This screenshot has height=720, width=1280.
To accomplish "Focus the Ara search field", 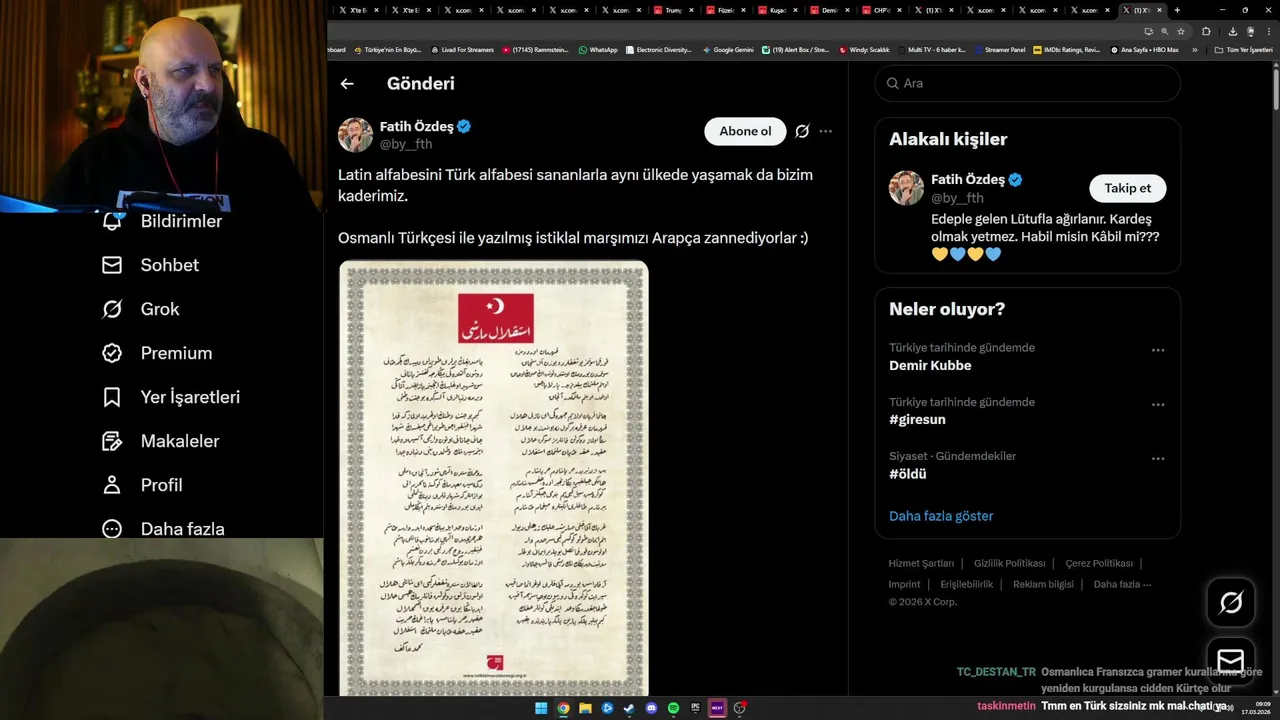I will [1028, 83].
